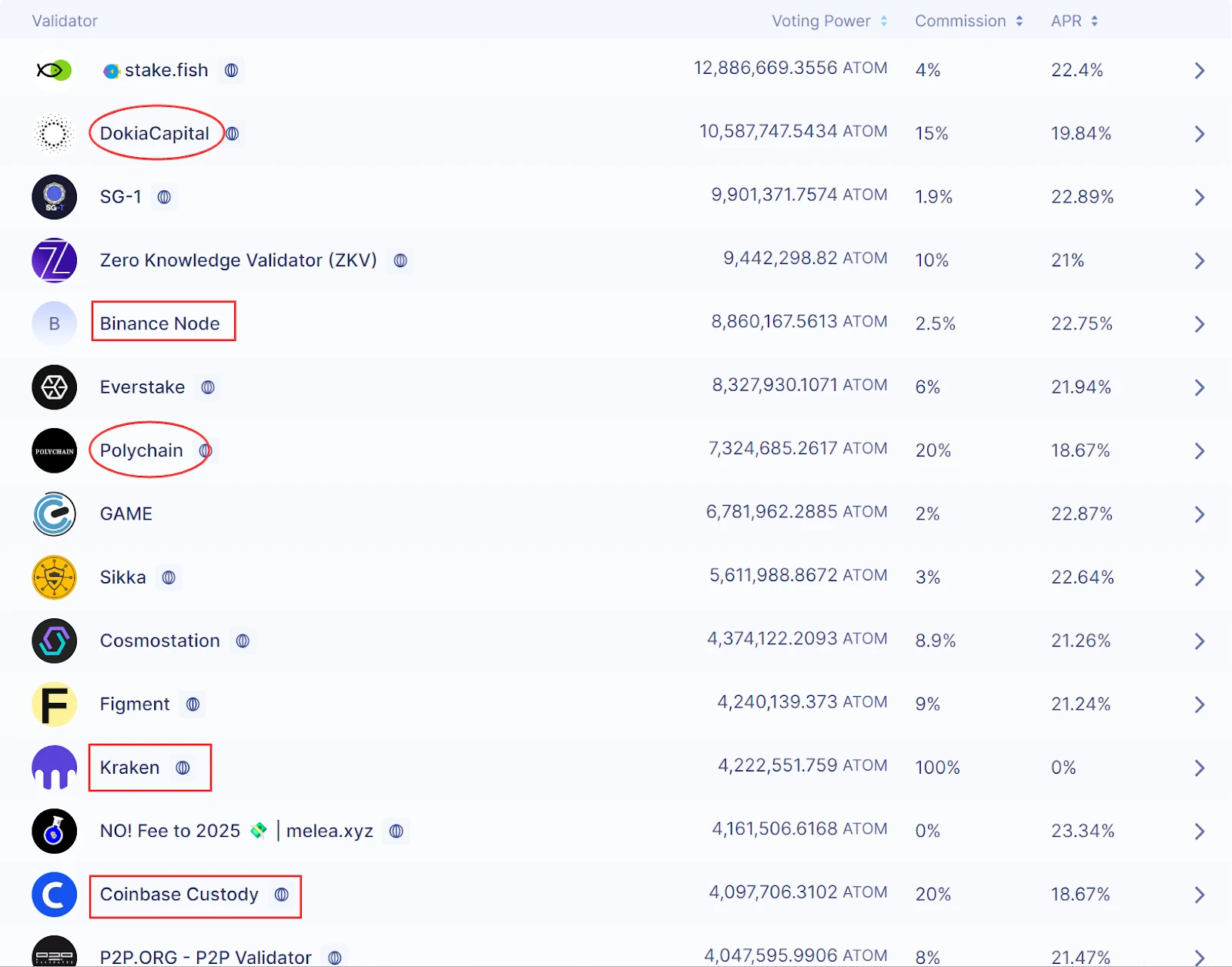Viewport: 1232px width, 967px height.
Task: Click the badge icon beside Figment
Action: click(x=192, y=704)
